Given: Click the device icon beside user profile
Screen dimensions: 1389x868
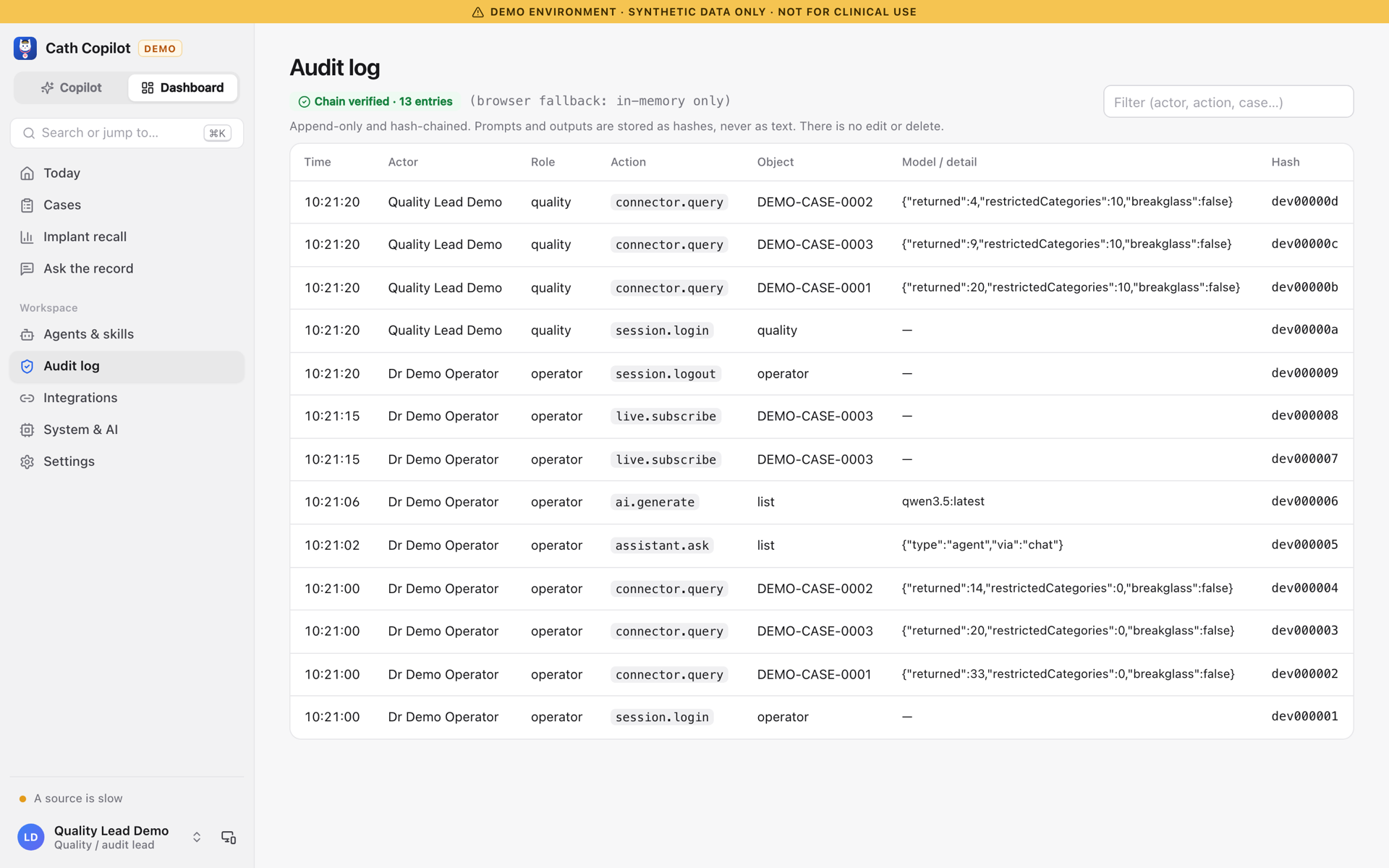Looking at the screenshot, I should click(229, 837).
